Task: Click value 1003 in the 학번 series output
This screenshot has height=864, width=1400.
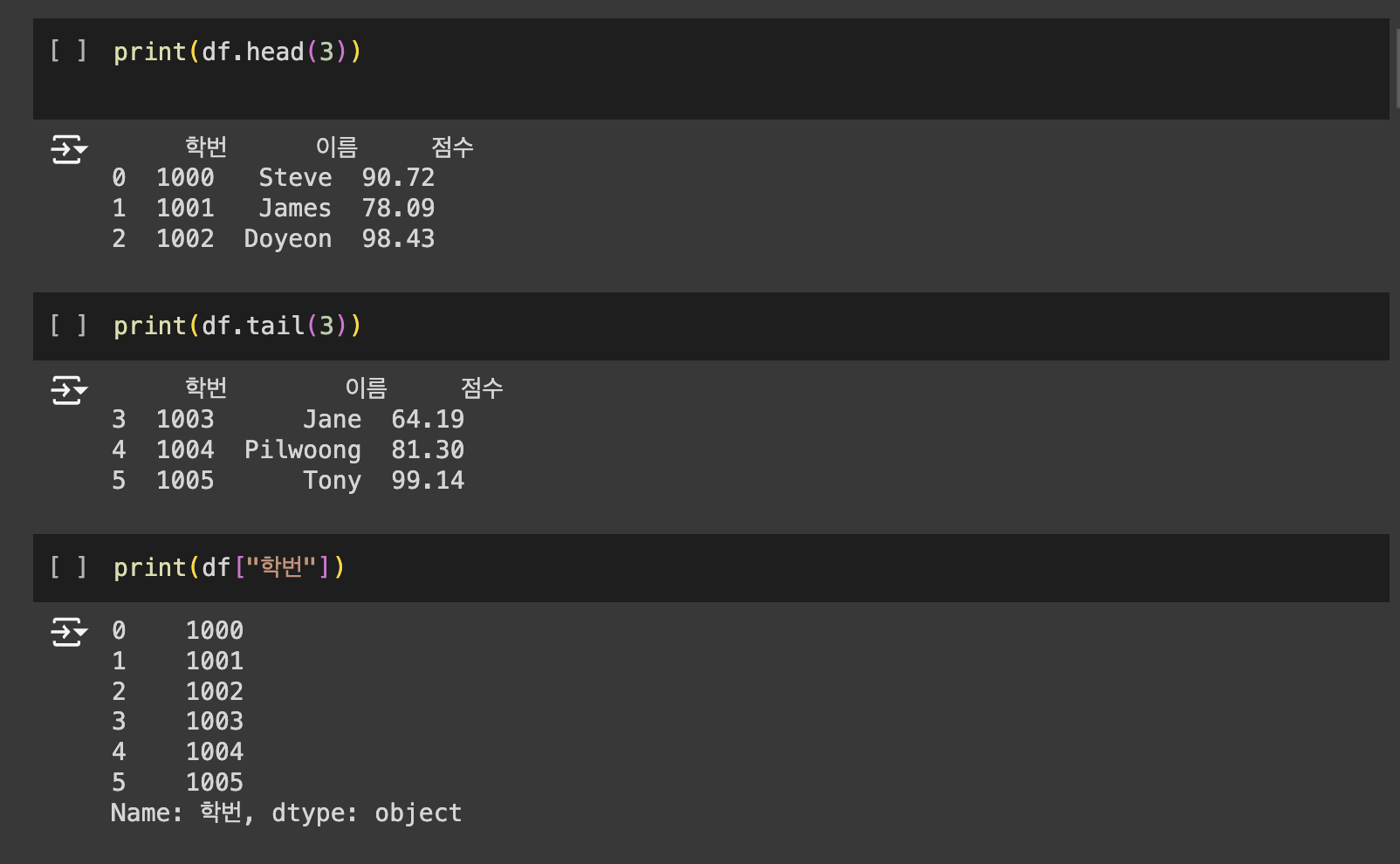Action: pyautogui.click(x=214, y=721)
